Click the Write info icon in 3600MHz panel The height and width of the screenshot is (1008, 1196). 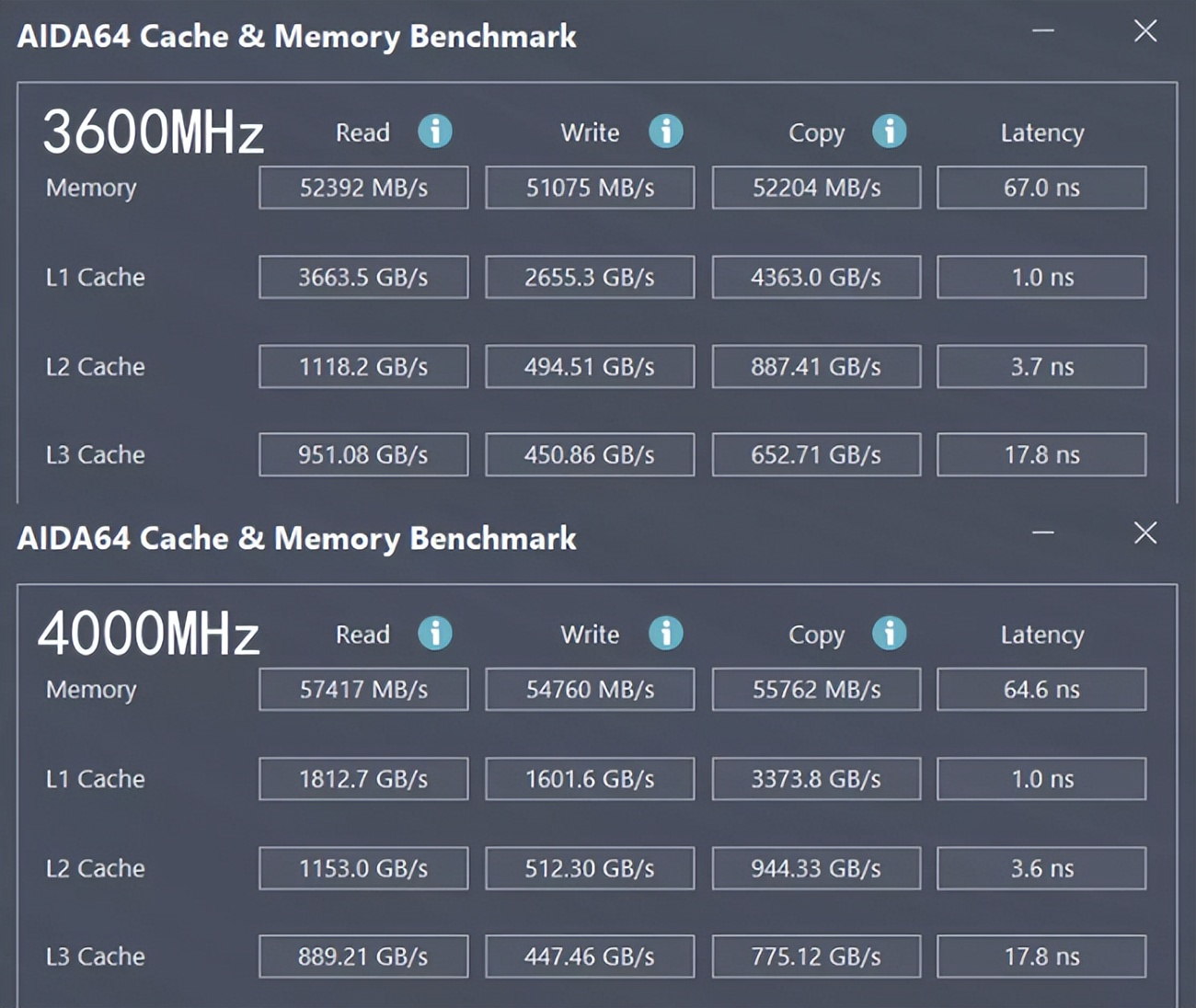(666, 132)
